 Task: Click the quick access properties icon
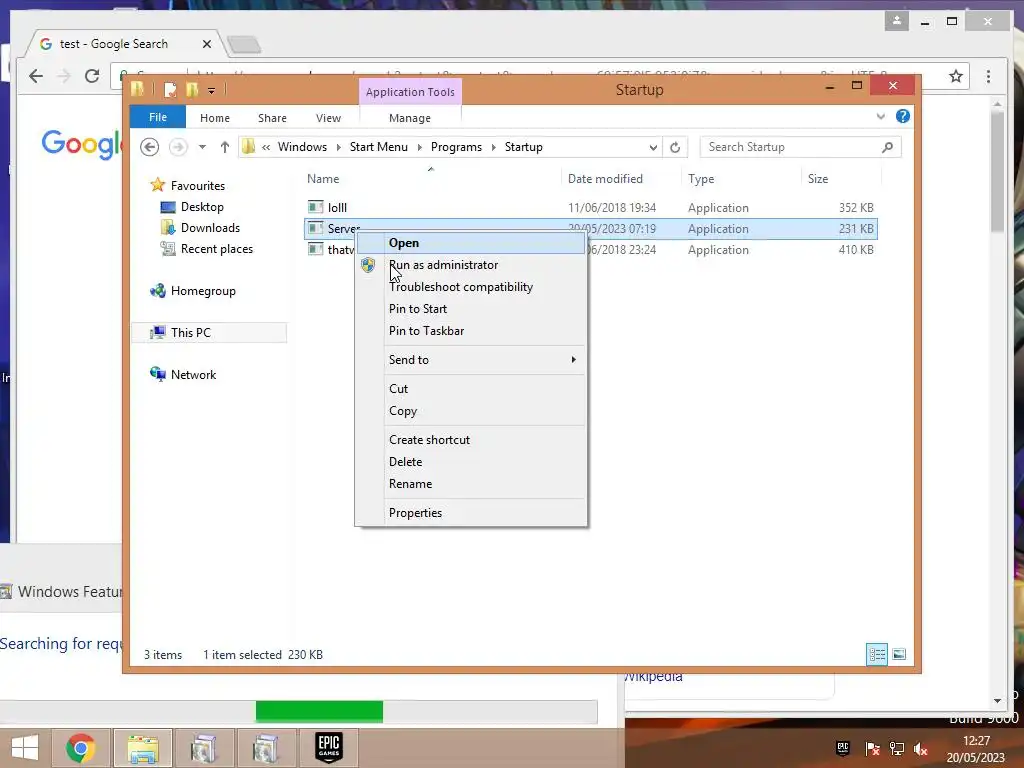pos(170,89)
